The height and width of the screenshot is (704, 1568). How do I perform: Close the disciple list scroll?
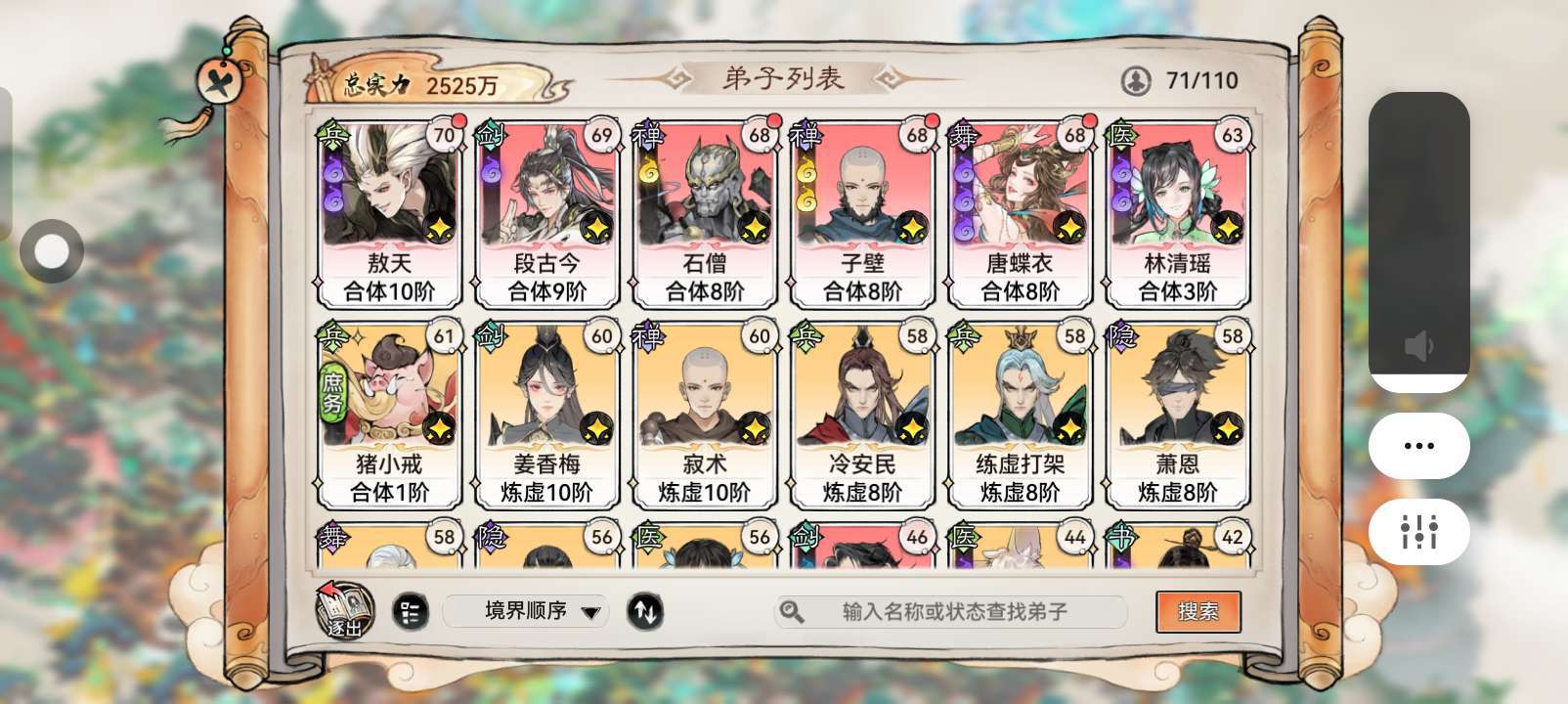click(x=217, y=80)
